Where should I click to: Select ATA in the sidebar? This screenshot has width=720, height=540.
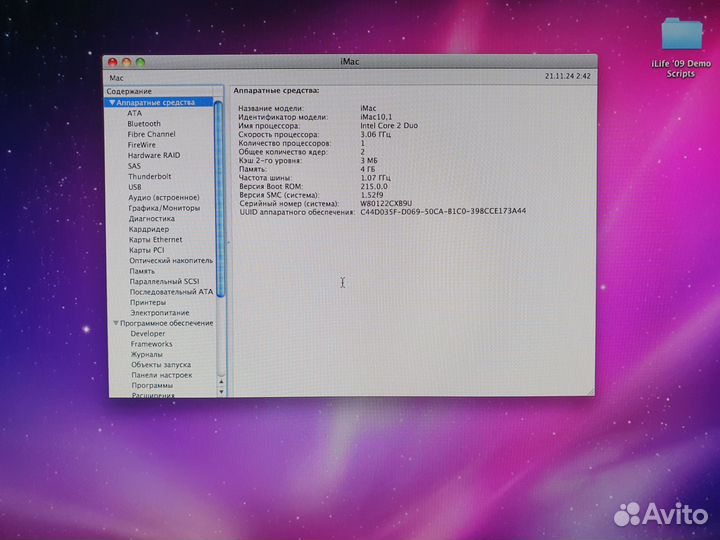(x=135, y=113)
